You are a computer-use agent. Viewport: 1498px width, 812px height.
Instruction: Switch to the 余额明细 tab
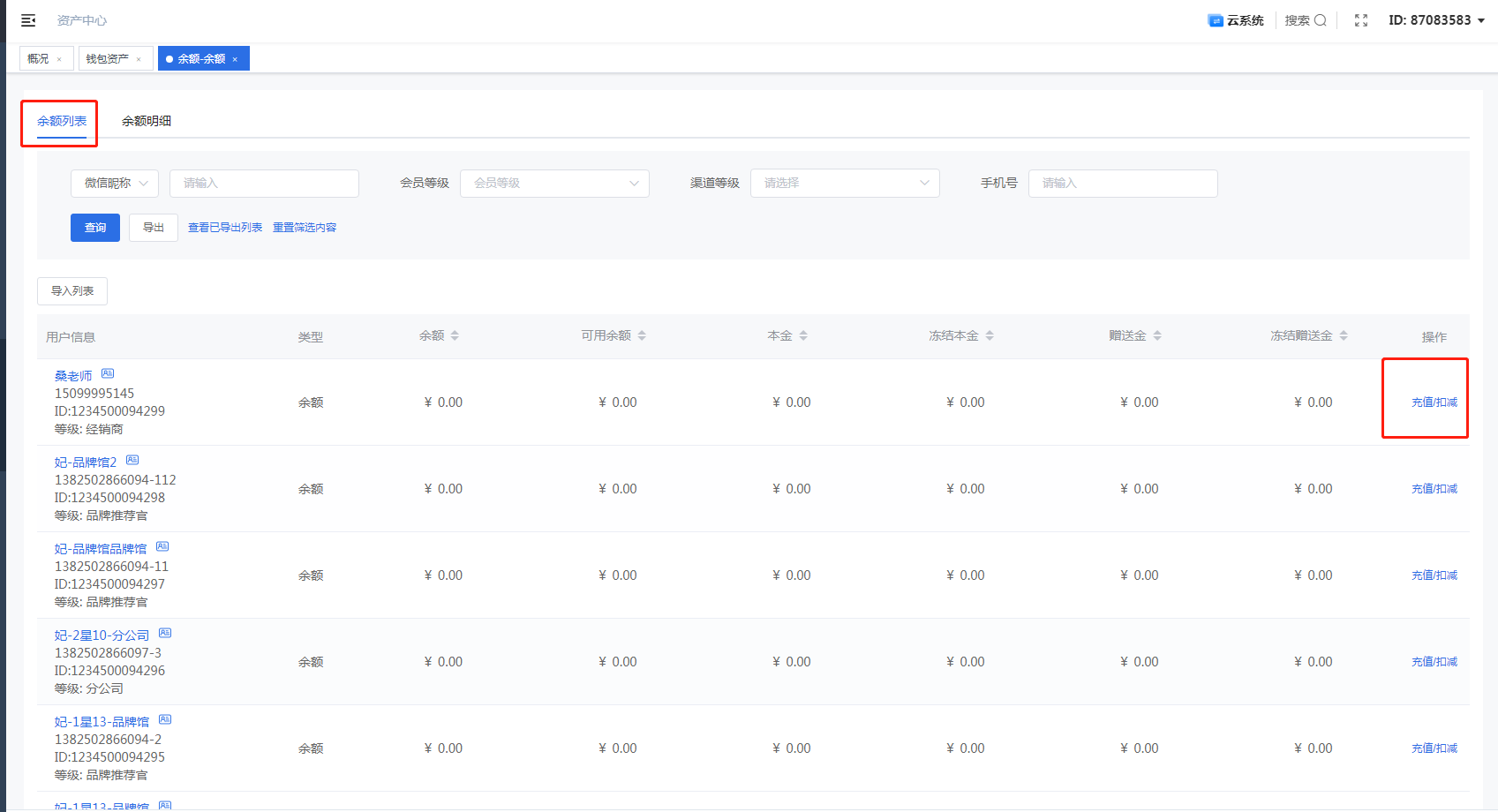pos(147,121)
